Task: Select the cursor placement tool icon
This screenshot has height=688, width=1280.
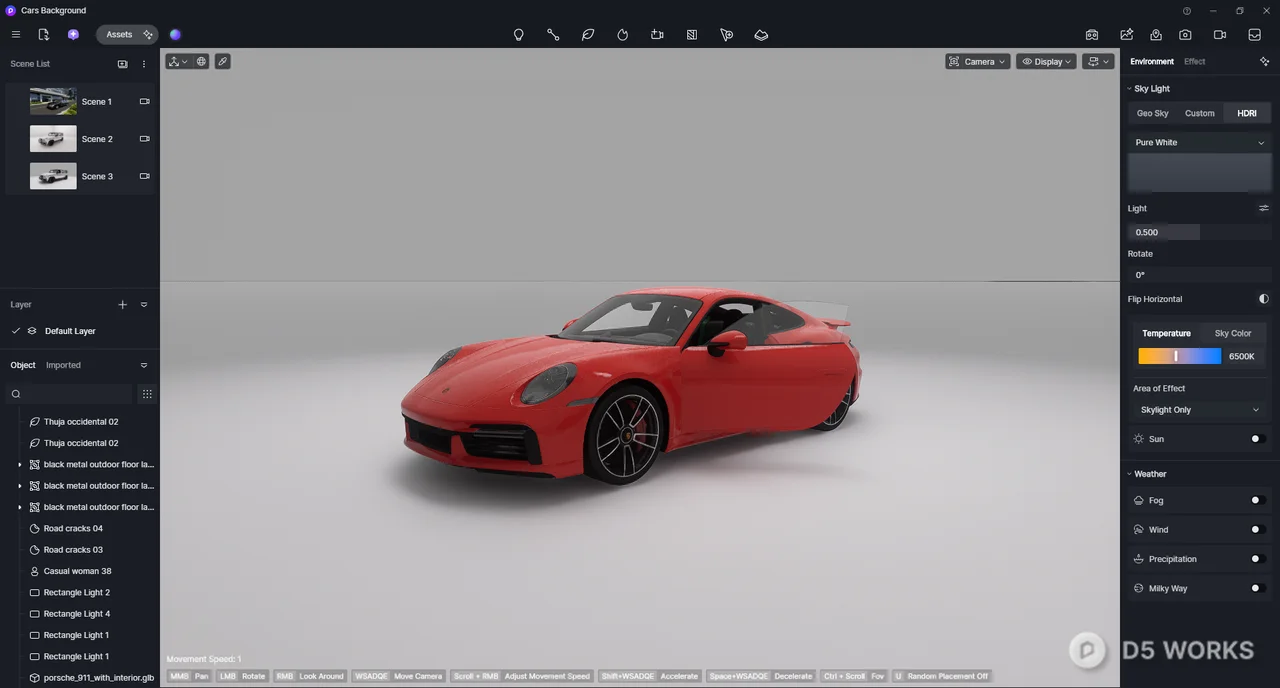Action: [726, 34]
